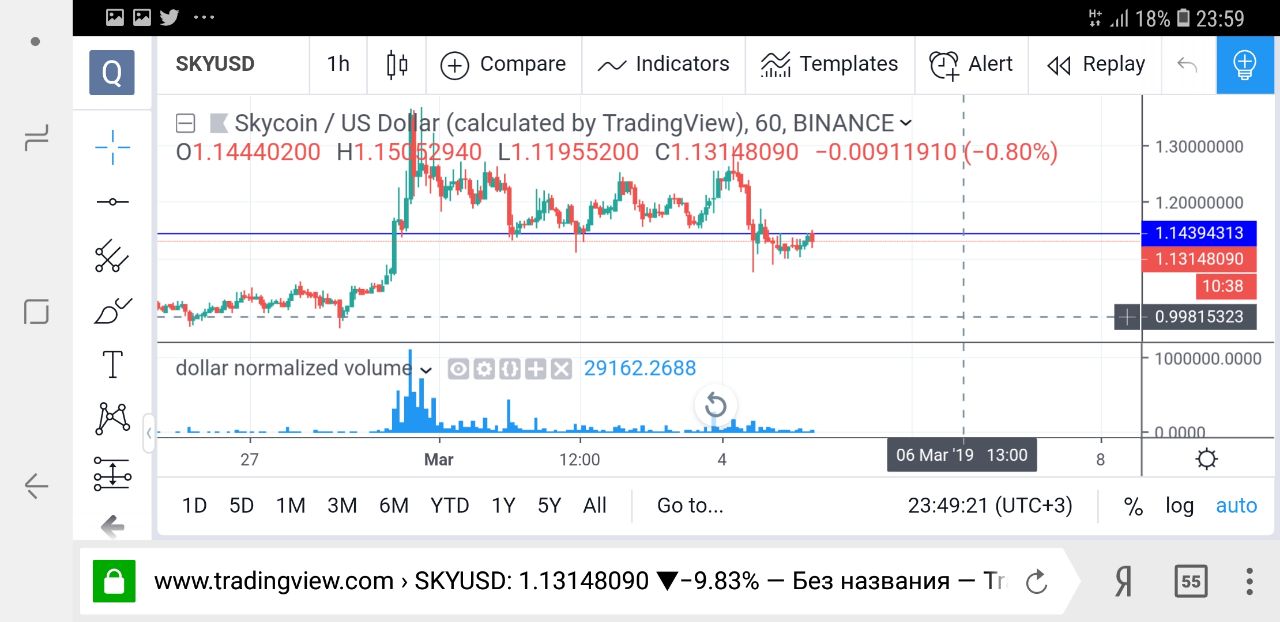Click the blue lightbulb ideas button
1280x622 pixels.
(1245, 66)
